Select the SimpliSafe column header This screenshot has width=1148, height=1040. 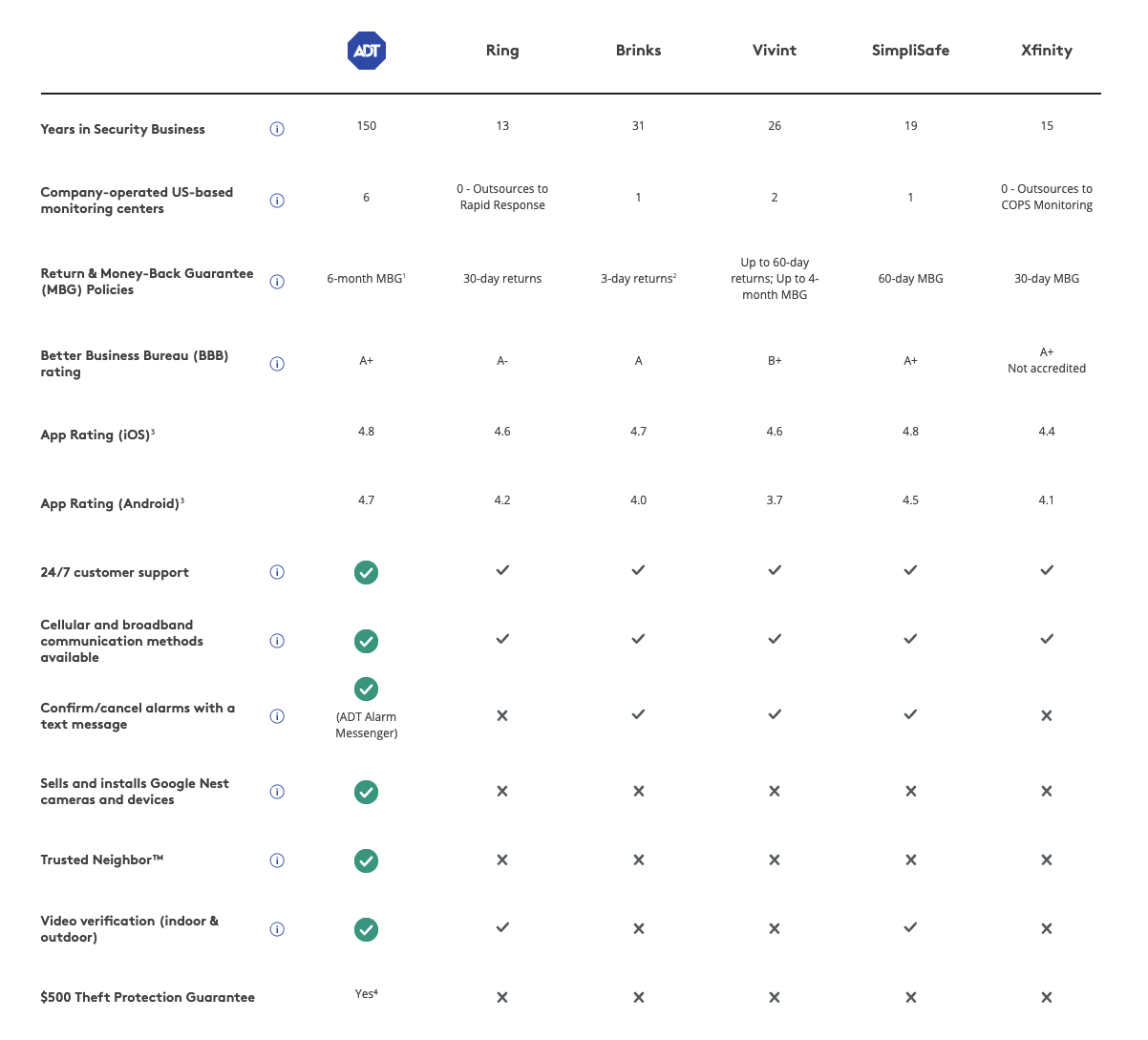[x=910, y=51]
